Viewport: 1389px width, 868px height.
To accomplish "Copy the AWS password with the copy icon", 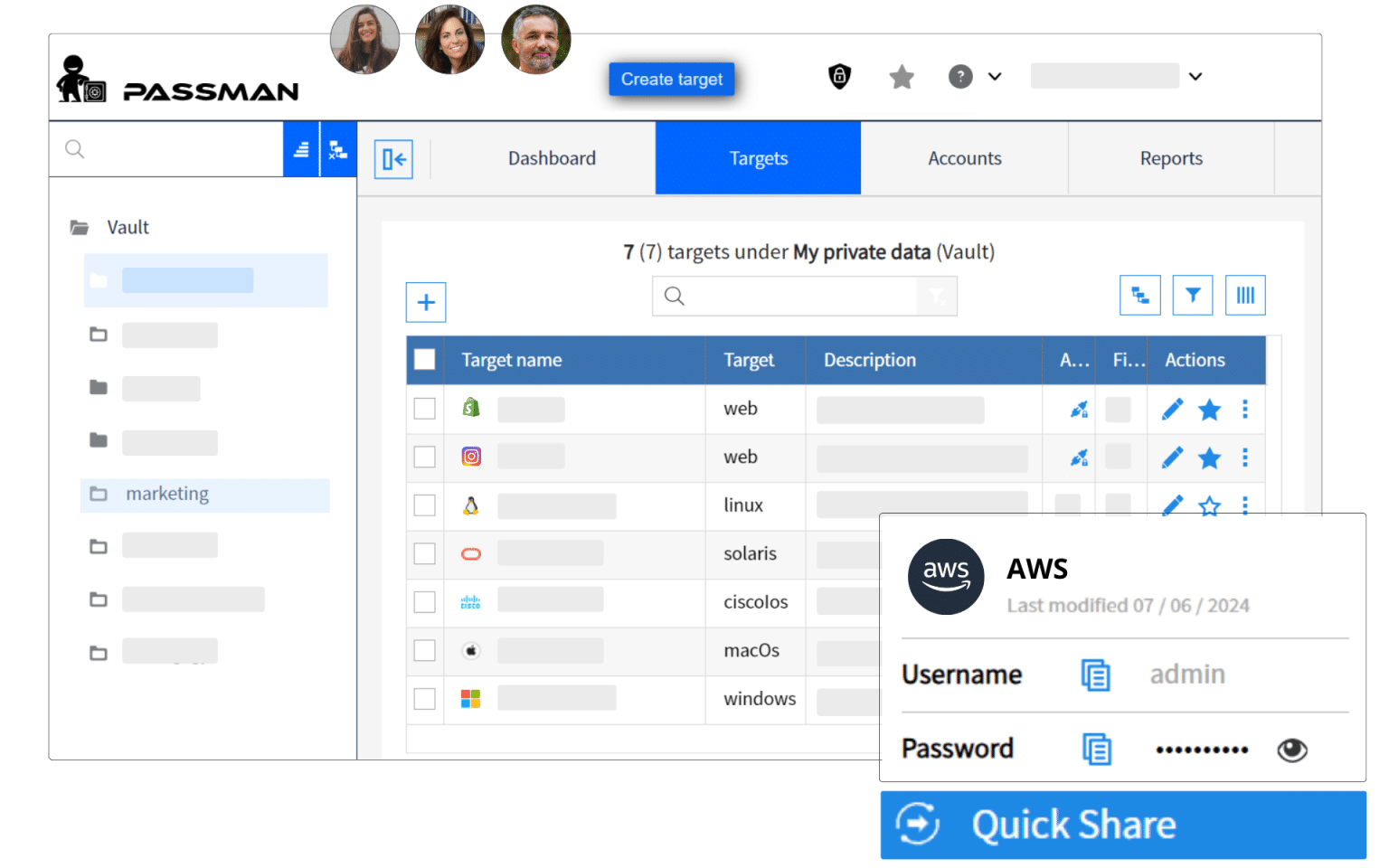I will [x=1095, y=749].
